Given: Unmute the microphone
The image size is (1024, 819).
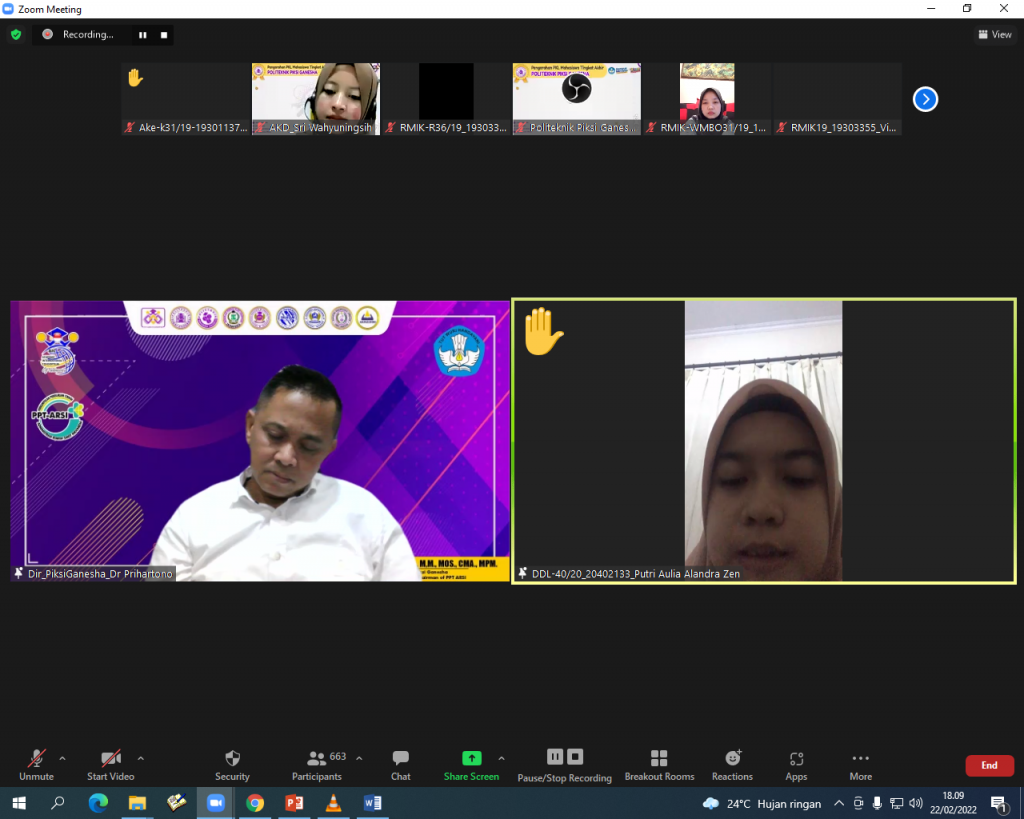Looking at the screenshot, I should pyautogui.click(x=37, y=765).
